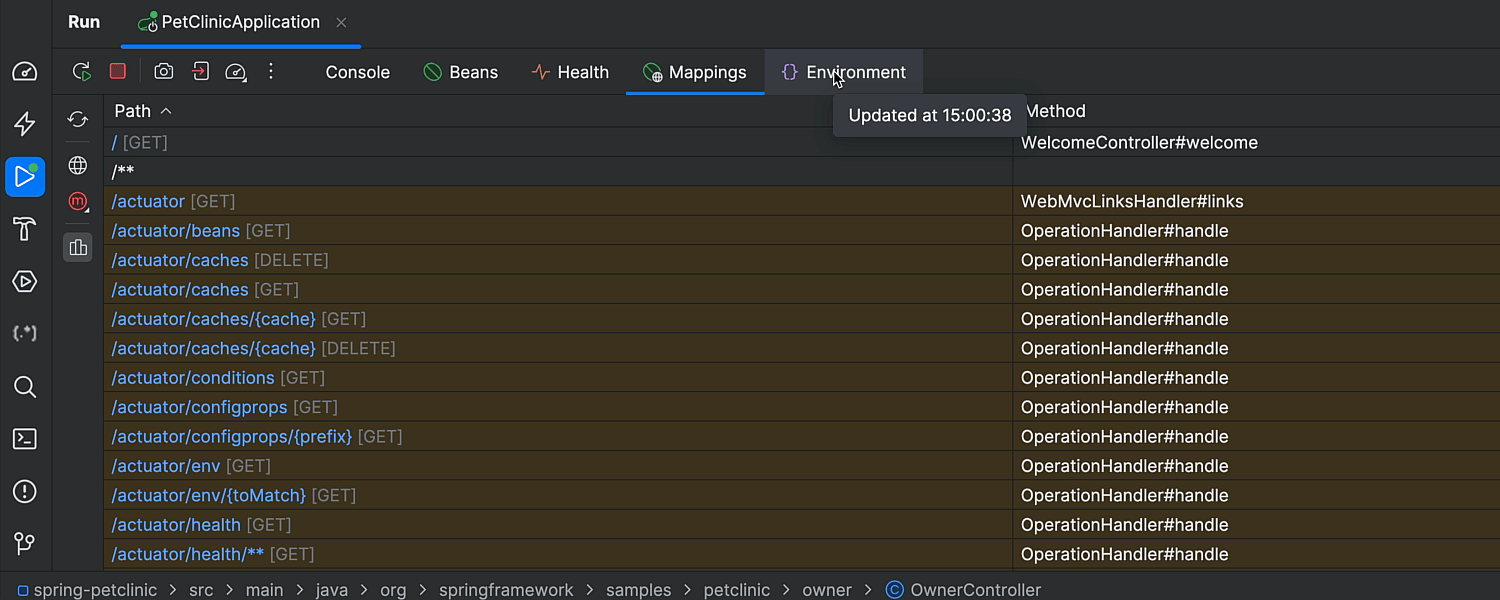Click OwnerController in the breadcrumb bar
Image resolution: width=1500 pixels, height=600 pixels.
point(975,590)
